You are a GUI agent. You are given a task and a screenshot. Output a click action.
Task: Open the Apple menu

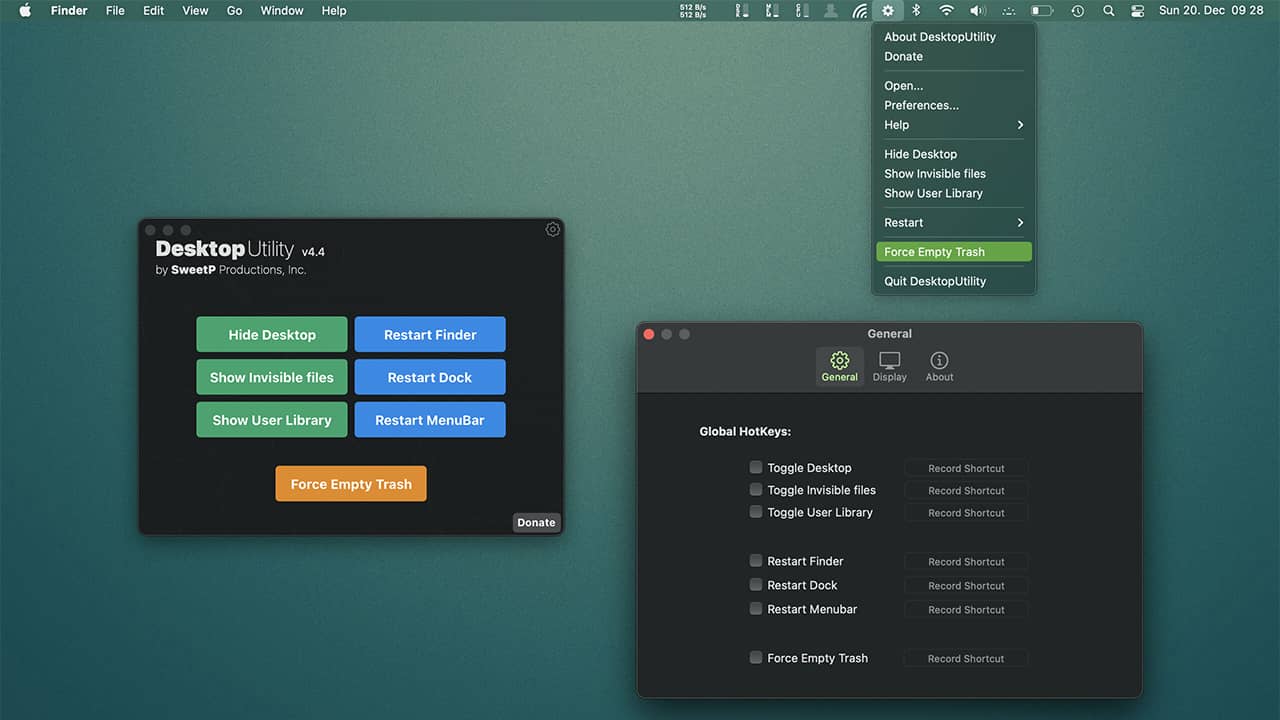[25, 11]
